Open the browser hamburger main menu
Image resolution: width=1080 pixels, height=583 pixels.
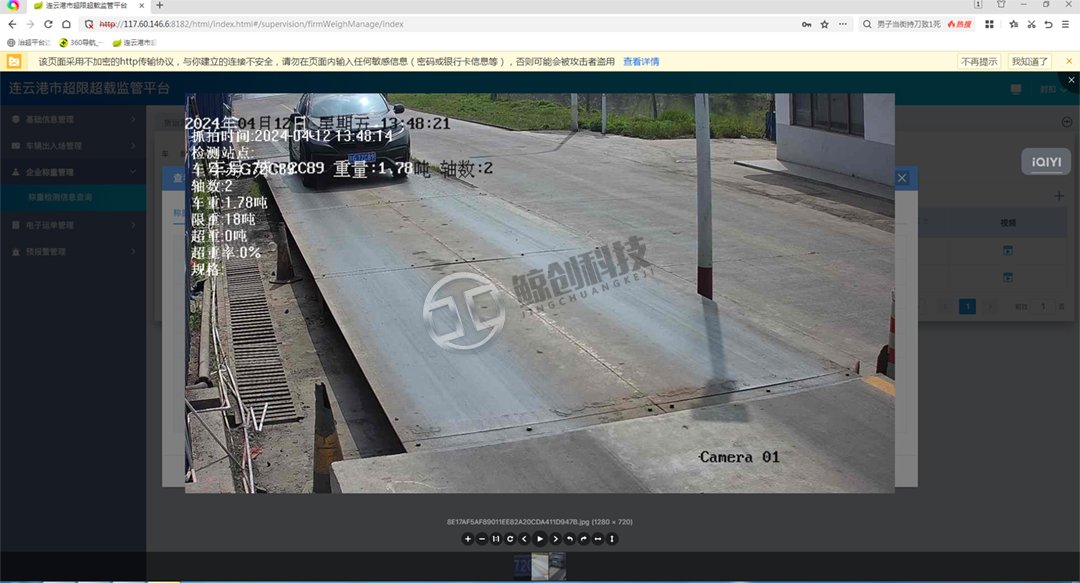coord(1067,24)
